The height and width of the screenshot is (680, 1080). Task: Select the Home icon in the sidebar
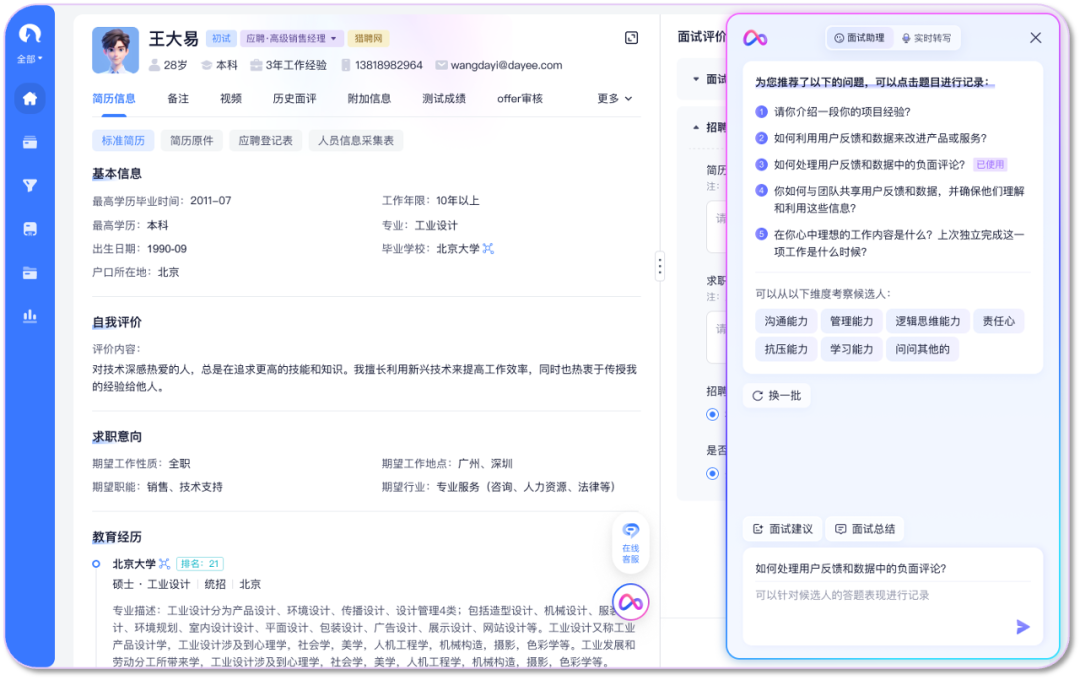pyautogui.click(x=29, y=97)
